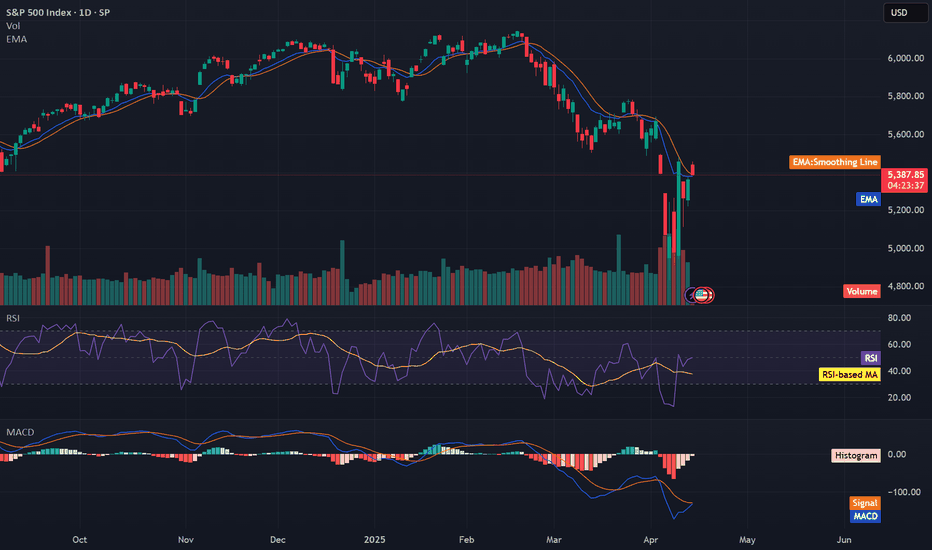Click the blue EMA price-axis label
932x550 pixels.
(x=868, y=199)
